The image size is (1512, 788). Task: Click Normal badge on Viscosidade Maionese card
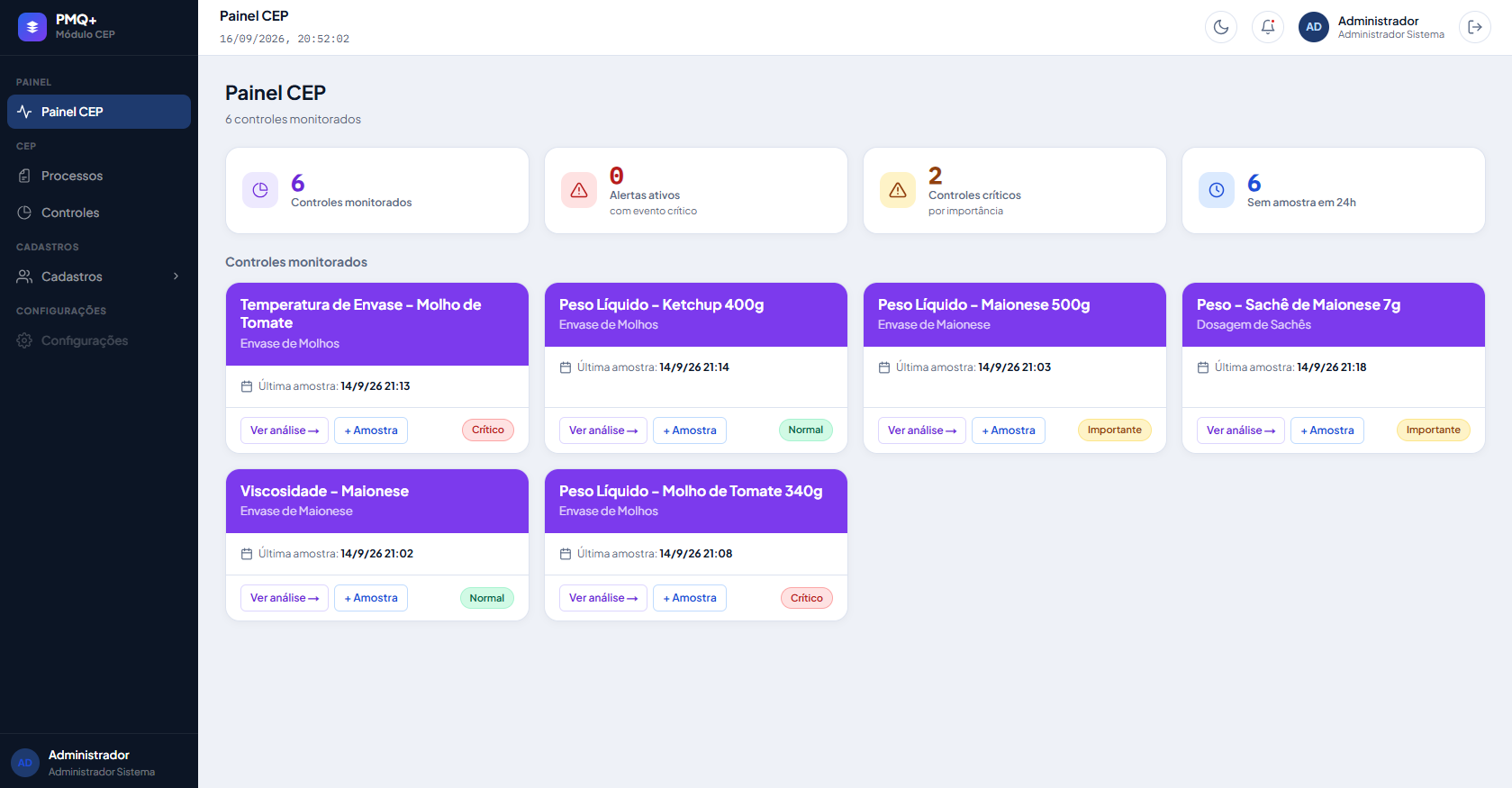coord(487,598)
